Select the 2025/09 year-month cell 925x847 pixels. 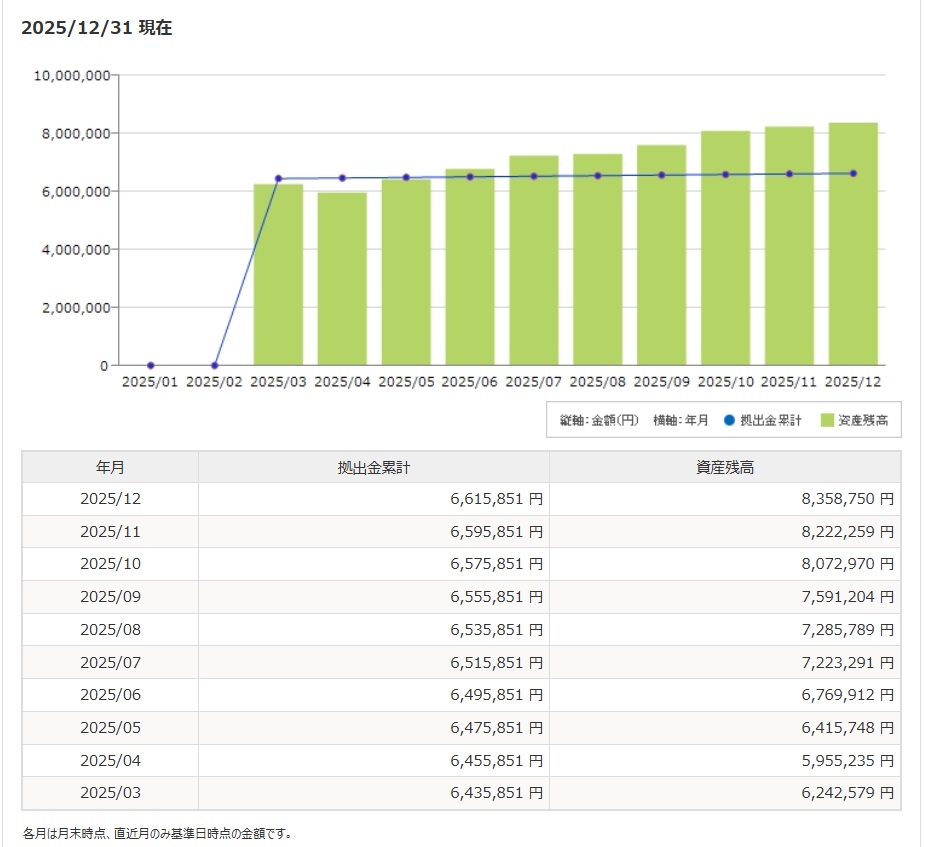tap(110, 597)
